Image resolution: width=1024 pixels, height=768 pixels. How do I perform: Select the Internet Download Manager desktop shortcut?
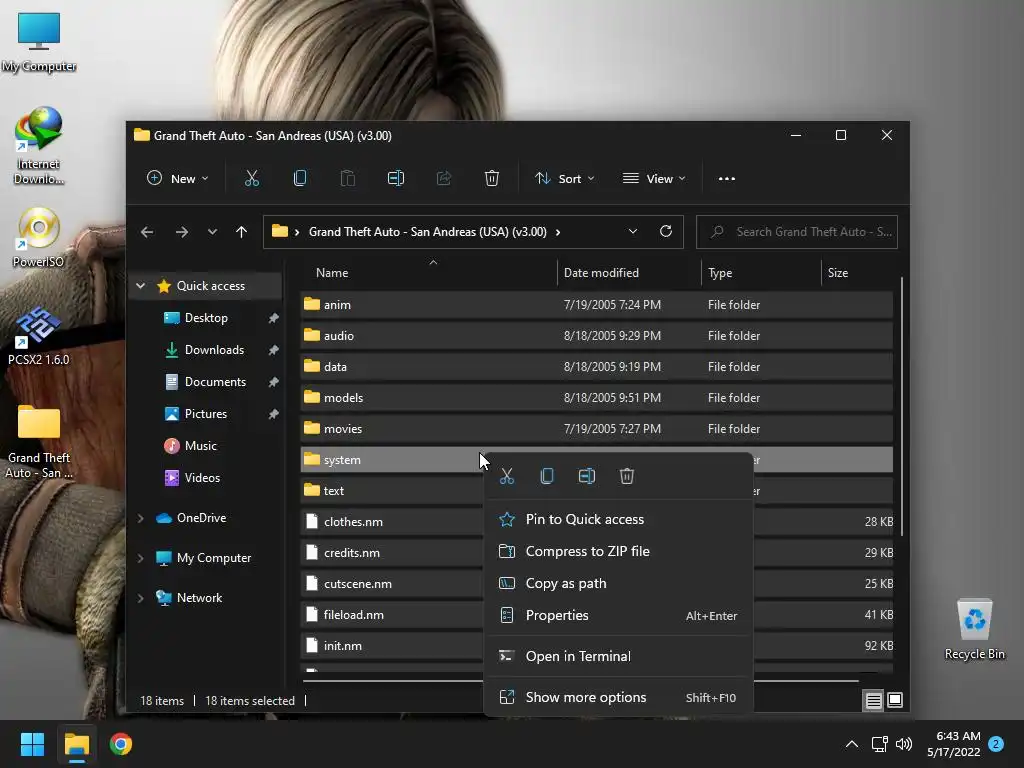click(x=39, y=146)
